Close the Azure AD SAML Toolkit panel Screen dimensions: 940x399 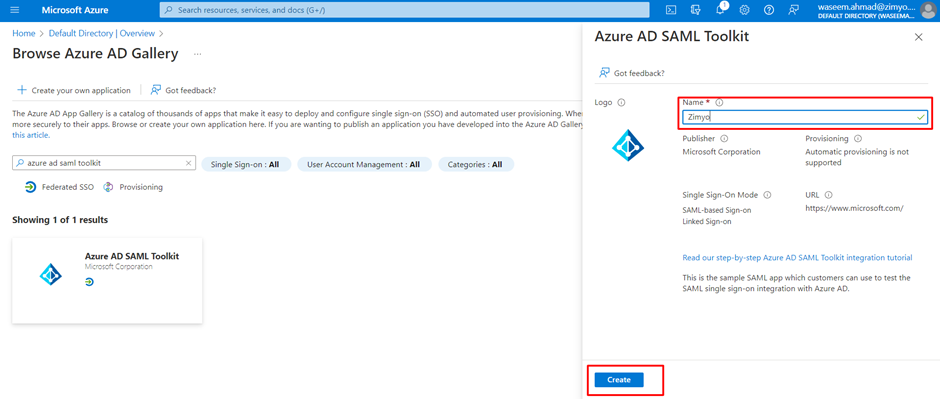tap(918, 37)
